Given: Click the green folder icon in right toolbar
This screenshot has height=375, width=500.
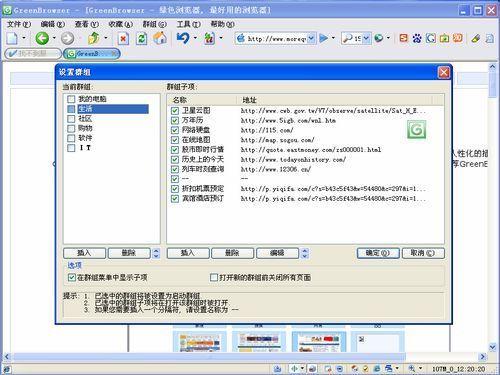Looking at the screenshot, I should pyautogui.click(x=444, y=38).
